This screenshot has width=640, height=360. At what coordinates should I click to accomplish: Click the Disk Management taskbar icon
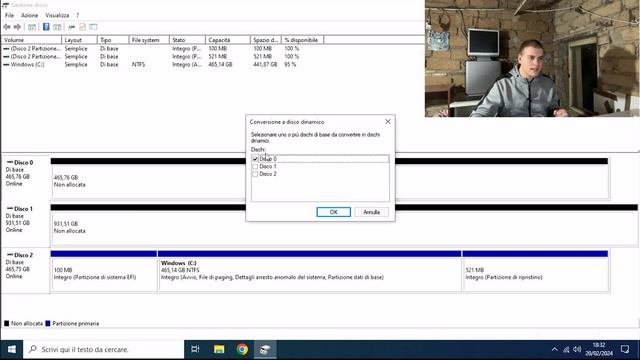coord(265,349)
